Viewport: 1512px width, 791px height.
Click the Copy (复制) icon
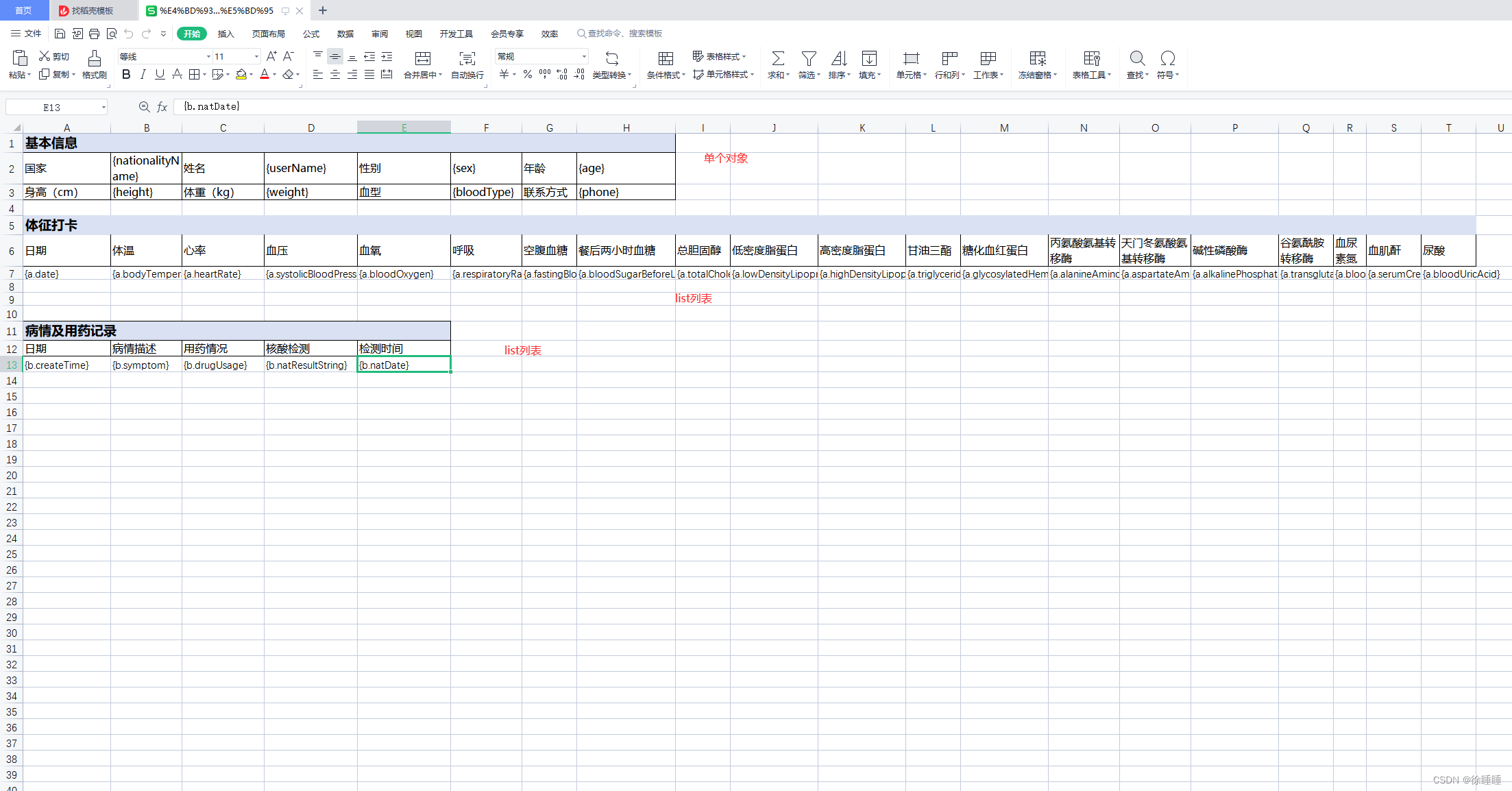(x=45, y=74)
